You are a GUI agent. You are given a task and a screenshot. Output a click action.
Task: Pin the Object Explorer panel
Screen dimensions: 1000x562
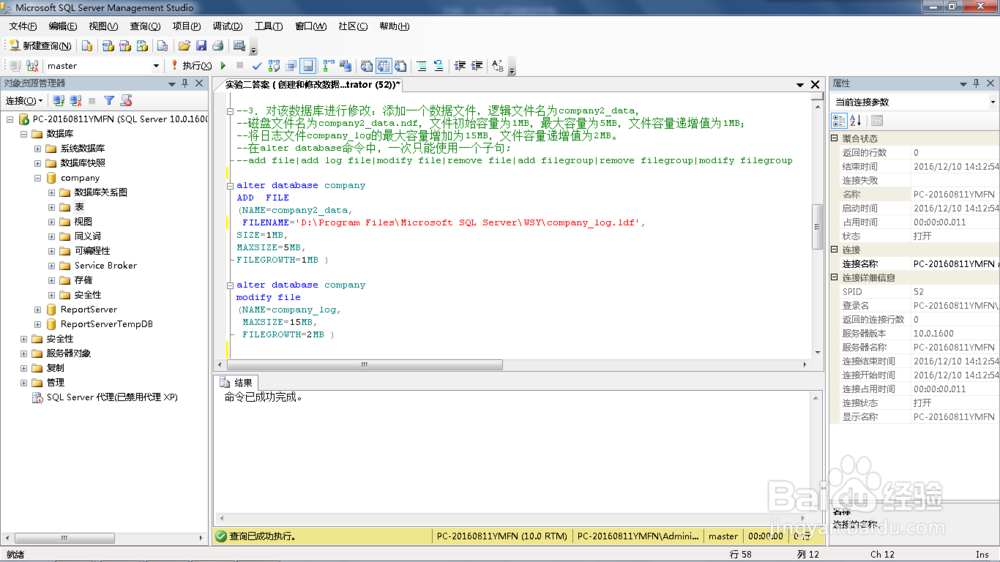185,83
